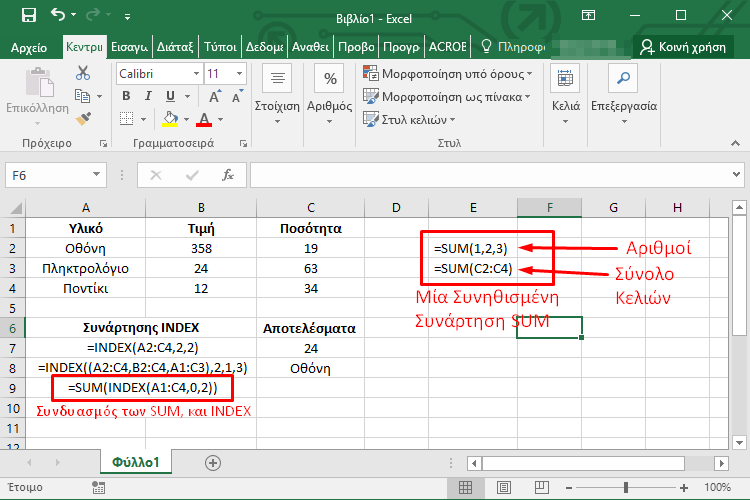Click the Zoom slider handle
Screen dimensions: 750x500
pos(626,488)
